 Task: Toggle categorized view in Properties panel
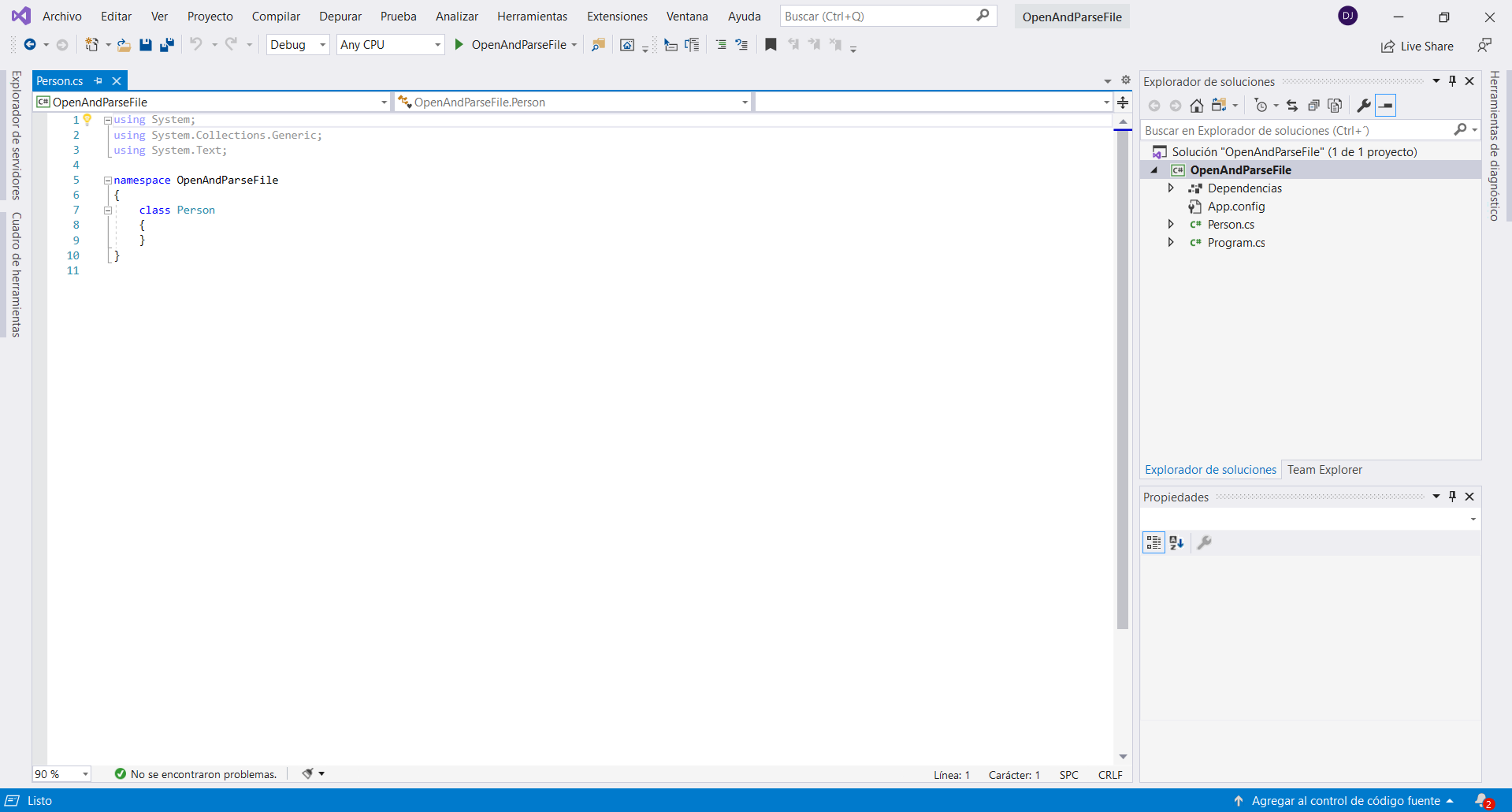pos(1154,542)
